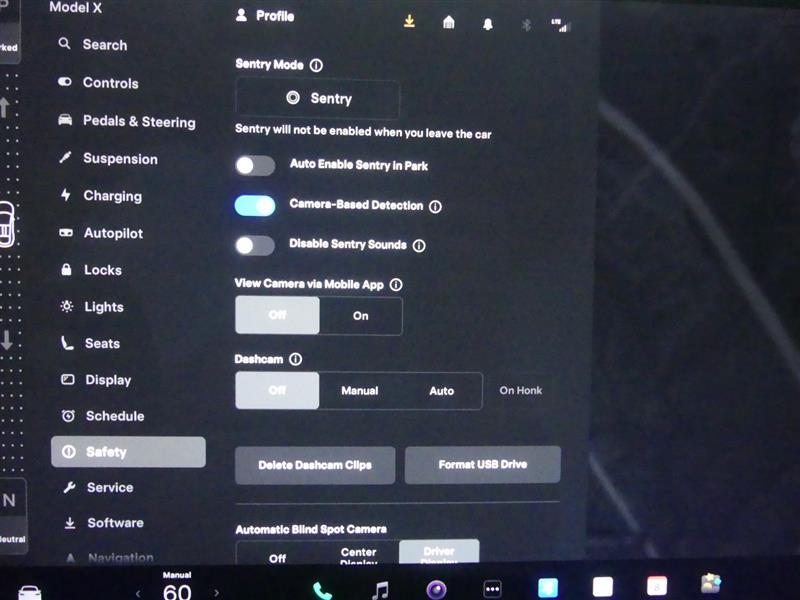This screenshot has width=800, height=600.
Task: Open Pedals & Steering settings
Action: 127,121
